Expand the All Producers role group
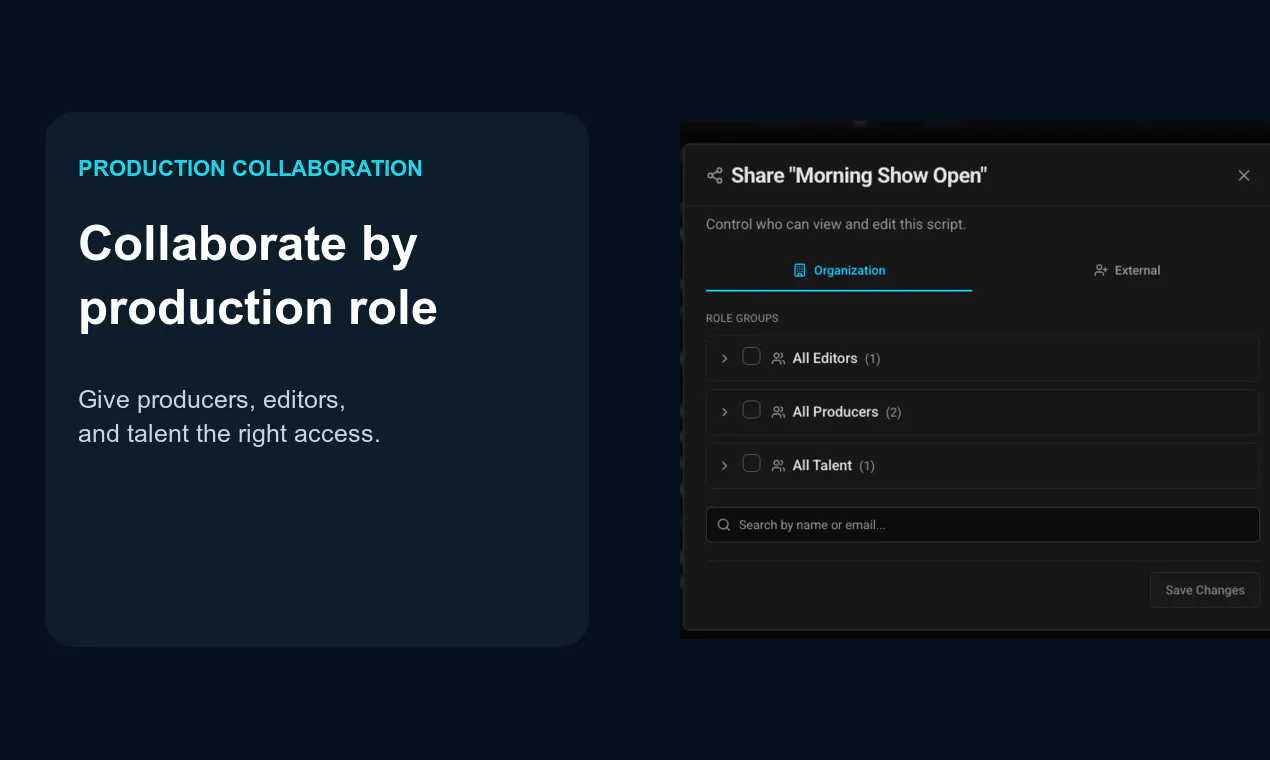This screenshot has height=760, width=1270. pyautogui.click(x=725, y=412)
